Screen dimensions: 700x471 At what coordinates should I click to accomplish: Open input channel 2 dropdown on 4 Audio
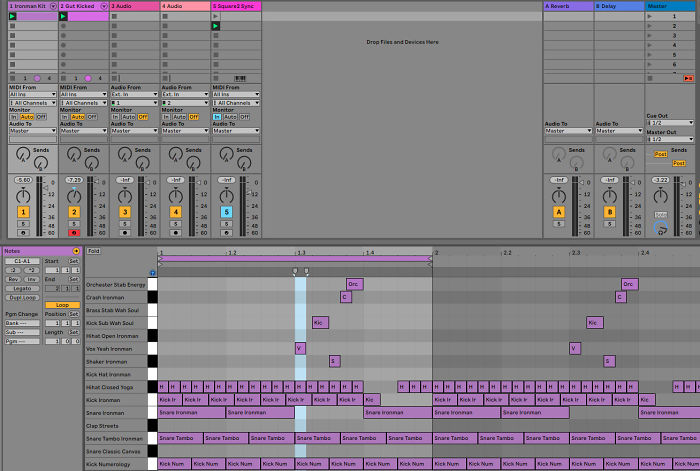point(185,103)
